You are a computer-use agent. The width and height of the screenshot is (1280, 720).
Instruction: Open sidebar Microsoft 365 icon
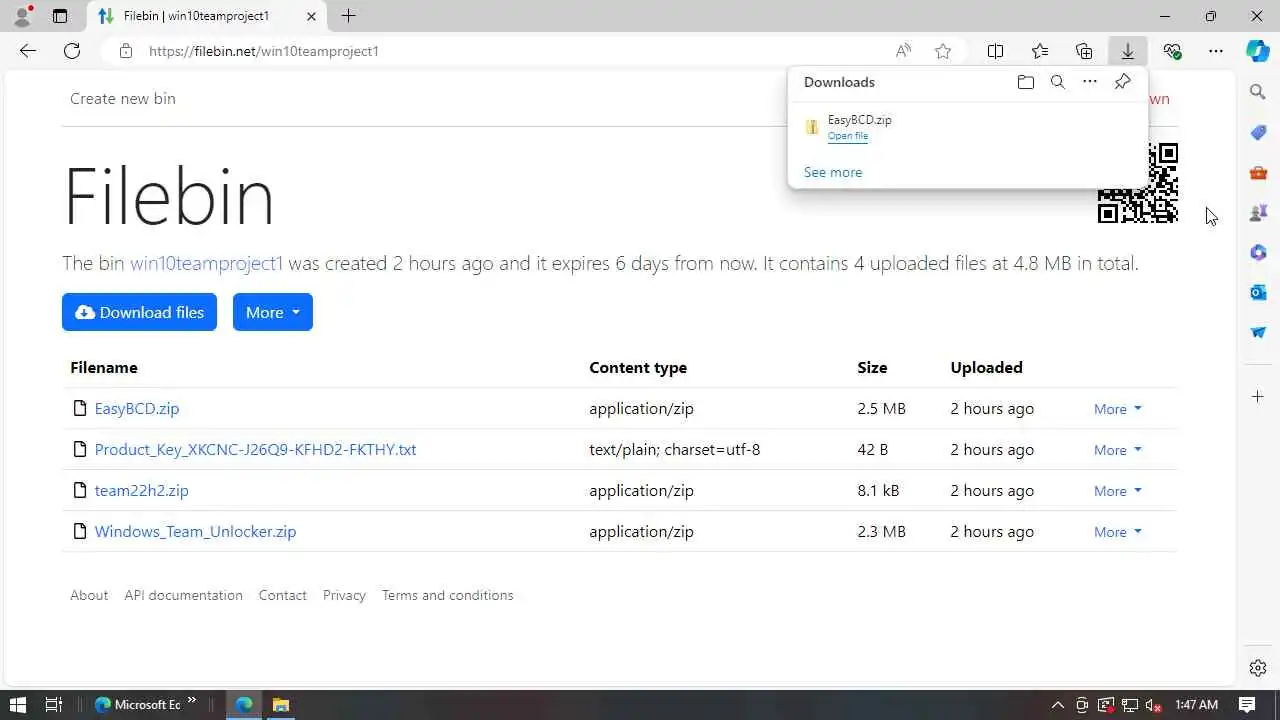(1258, 252)
